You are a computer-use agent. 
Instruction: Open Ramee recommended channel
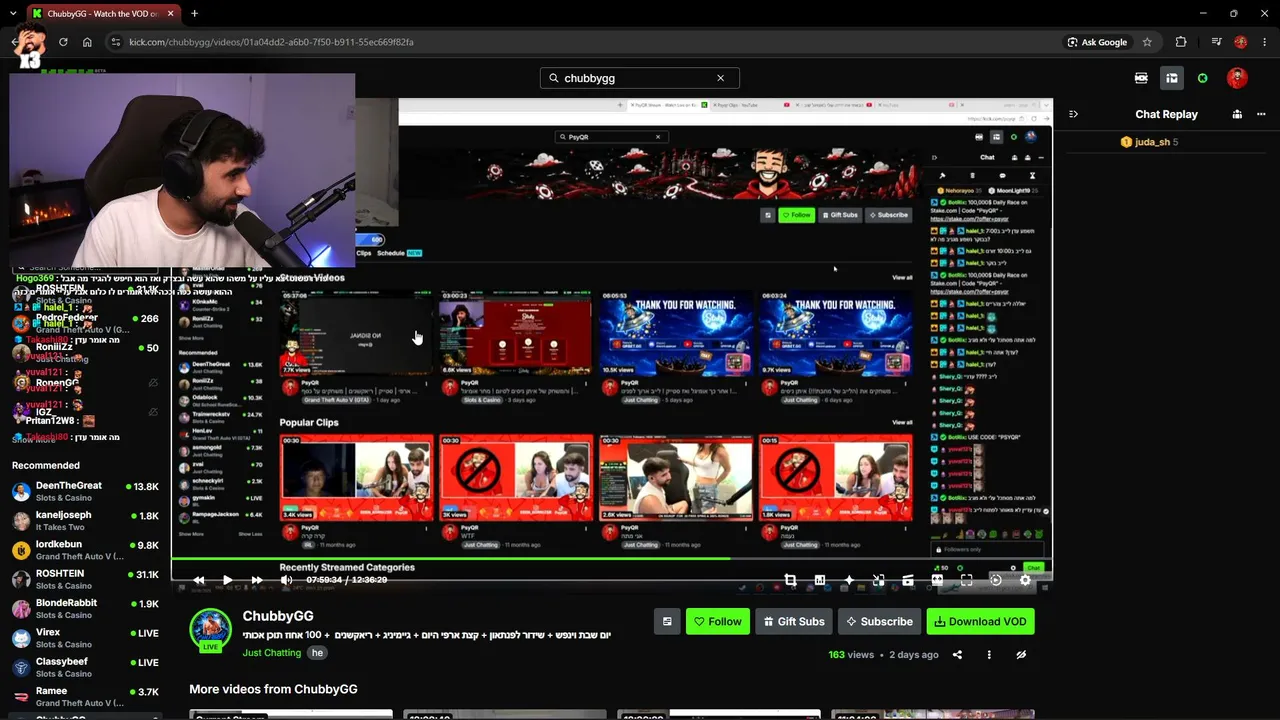[x=85, y=697]
